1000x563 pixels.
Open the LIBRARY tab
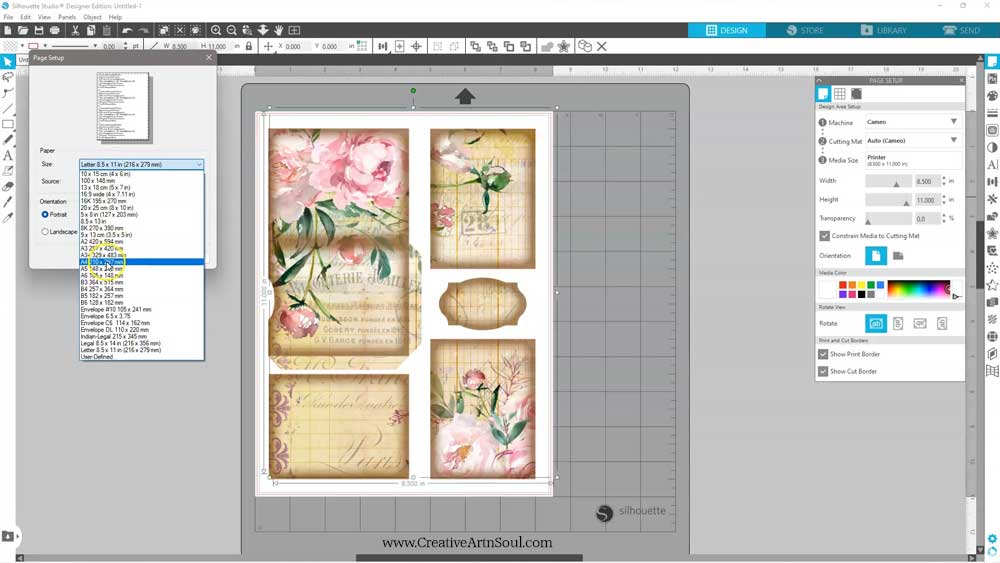883,30
